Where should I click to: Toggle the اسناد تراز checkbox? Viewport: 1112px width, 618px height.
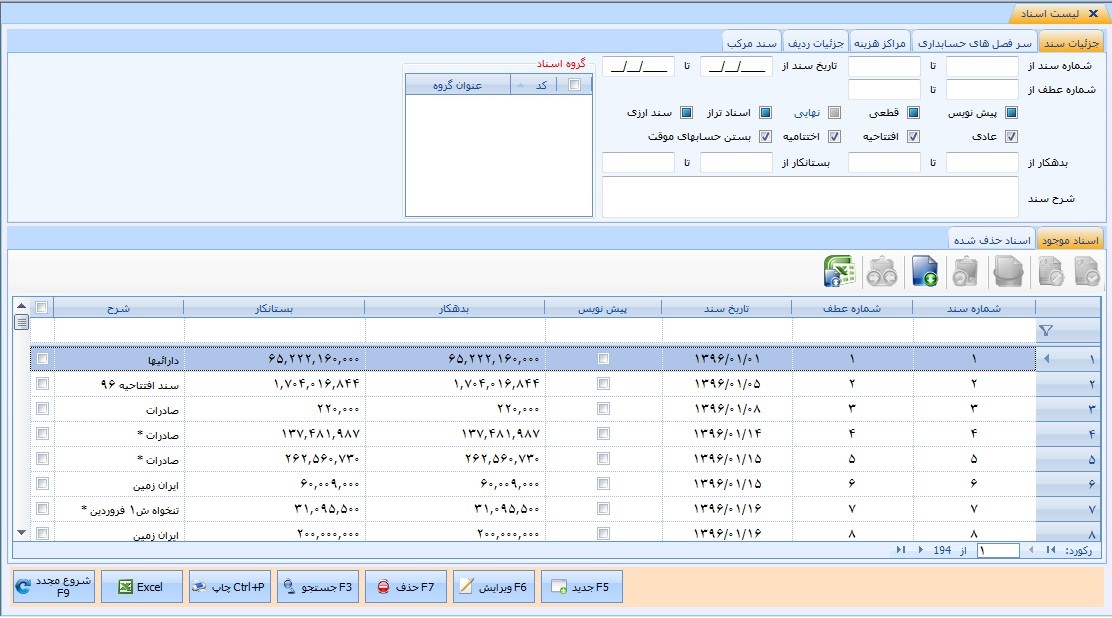click(765, 113)
